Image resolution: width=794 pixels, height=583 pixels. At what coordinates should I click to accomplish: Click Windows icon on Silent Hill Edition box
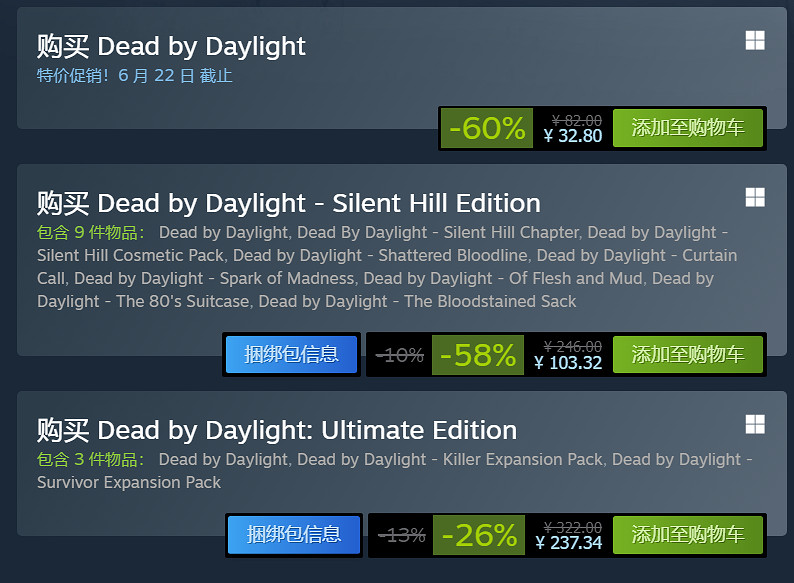coord(755,197)
